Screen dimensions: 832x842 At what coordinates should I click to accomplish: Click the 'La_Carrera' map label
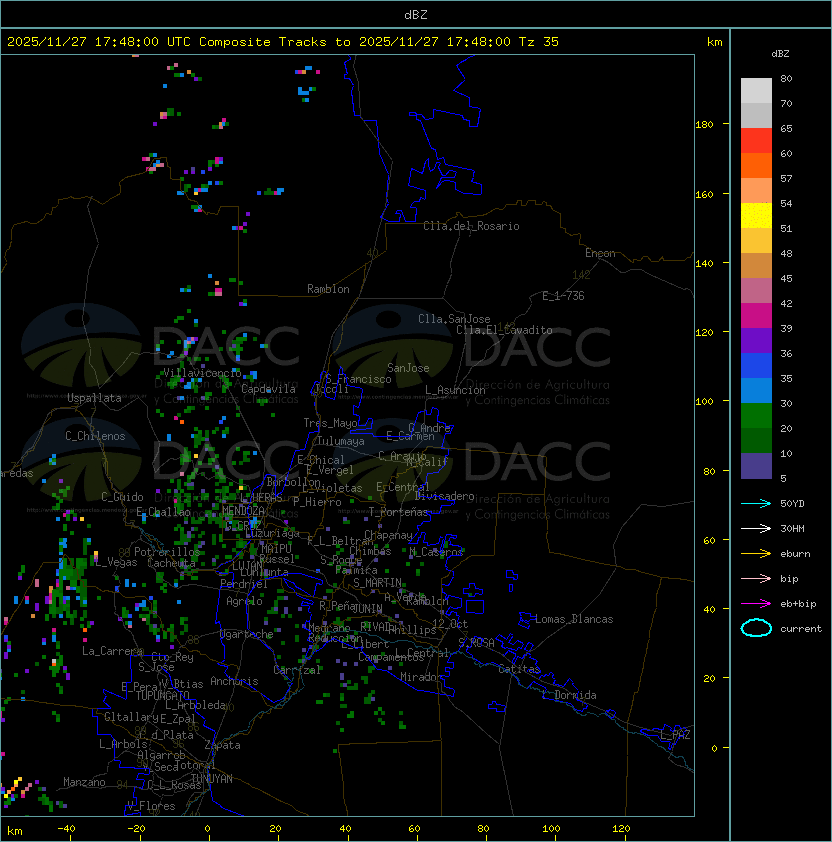pyautogui.click(x=113, y=651)
